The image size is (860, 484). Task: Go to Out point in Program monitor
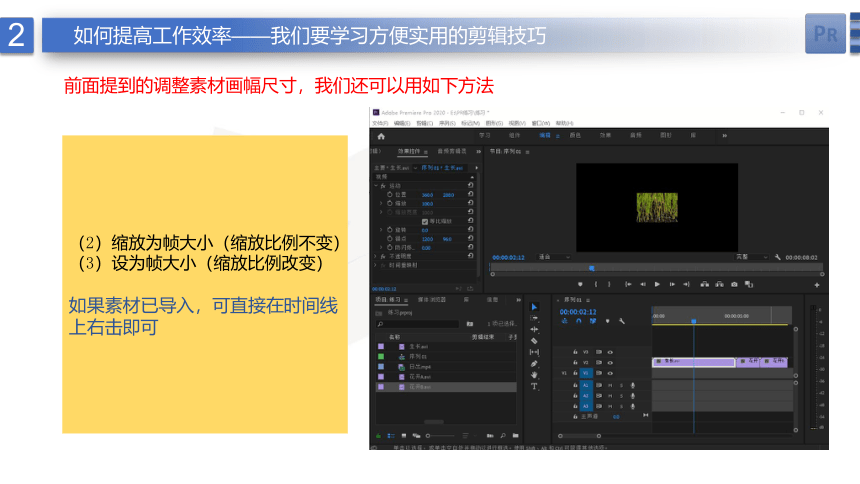point(686,284)
